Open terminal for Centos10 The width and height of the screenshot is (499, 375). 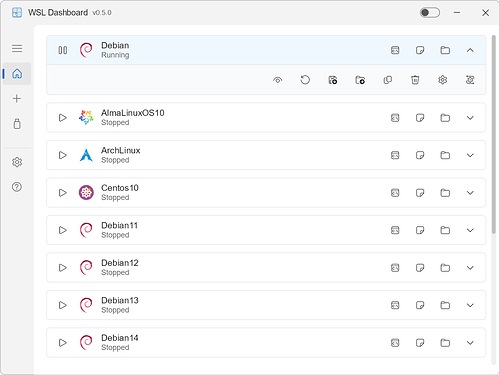395,193
